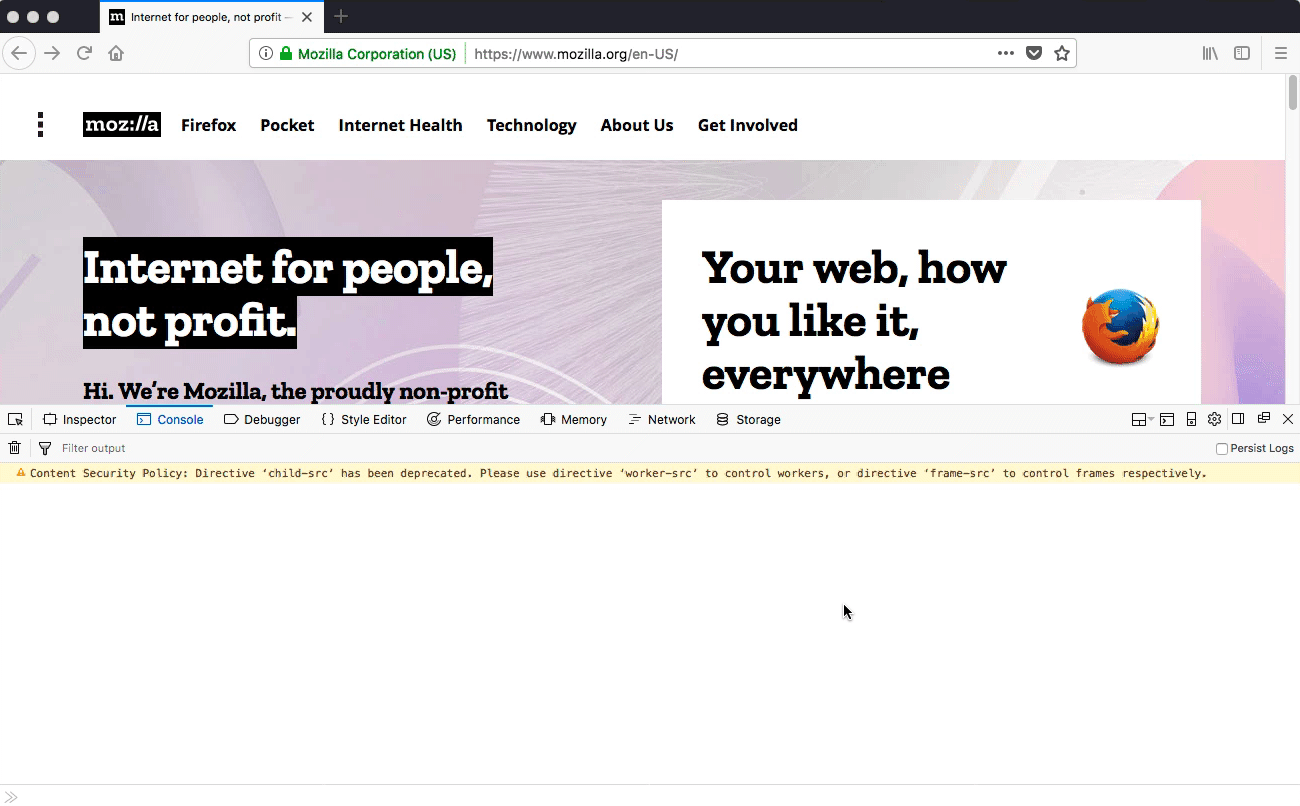Click the green padlock security icon

point(286,54)
